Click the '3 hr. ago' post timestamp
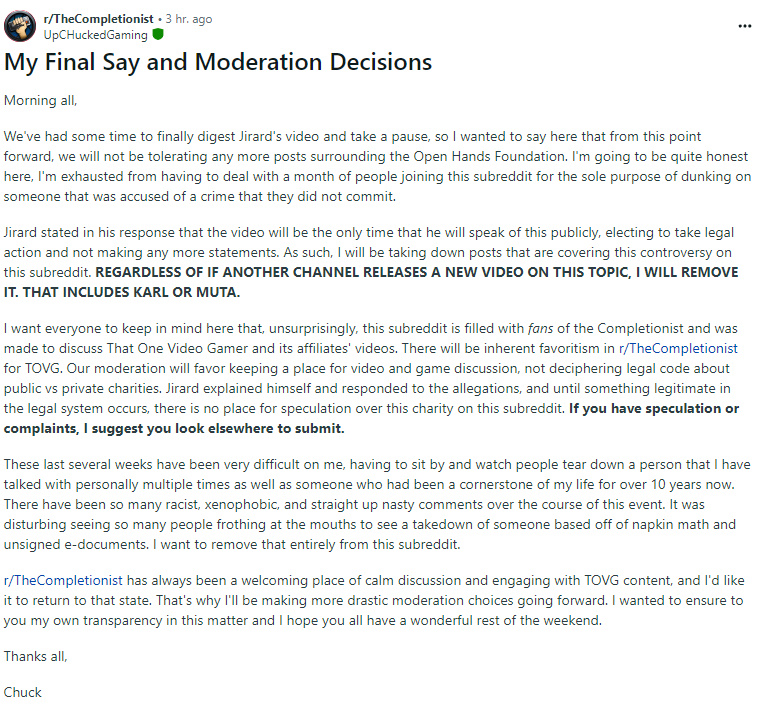 [x=189, y=19]
